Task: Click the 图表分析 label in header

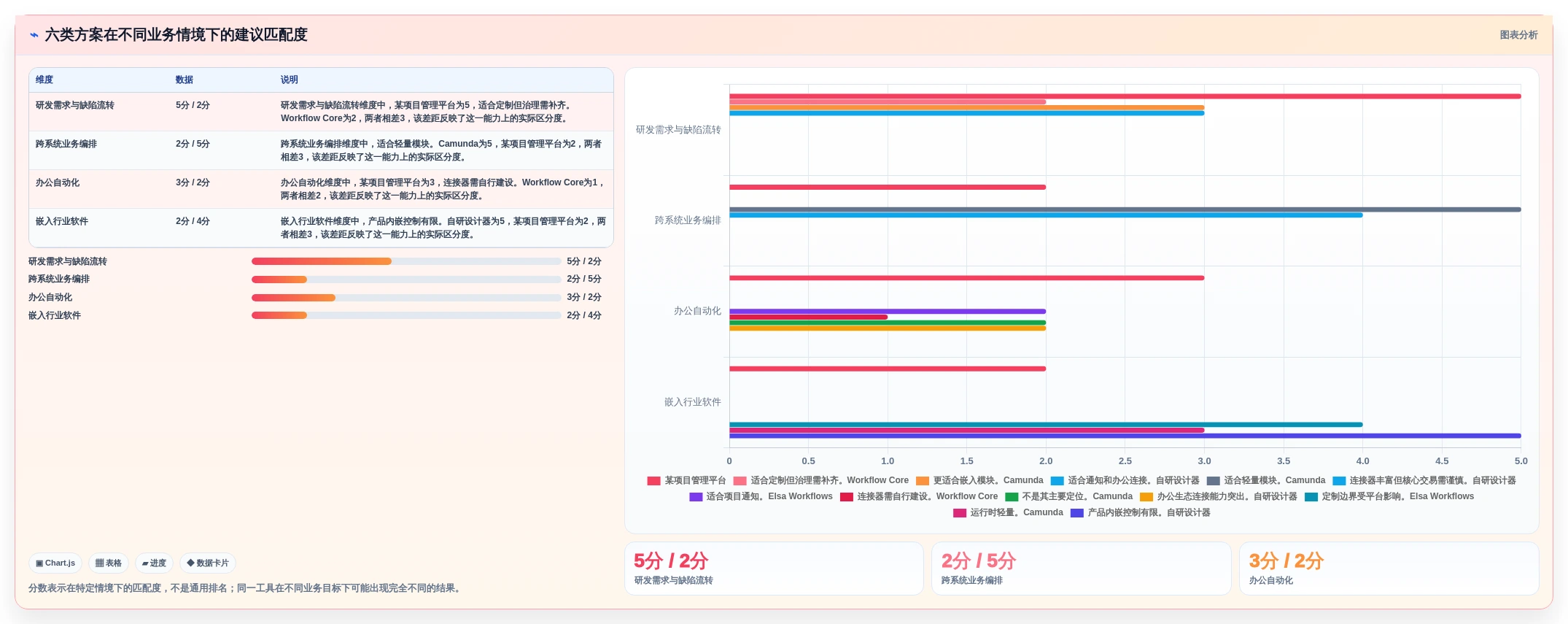Action: pos(1518,35)
